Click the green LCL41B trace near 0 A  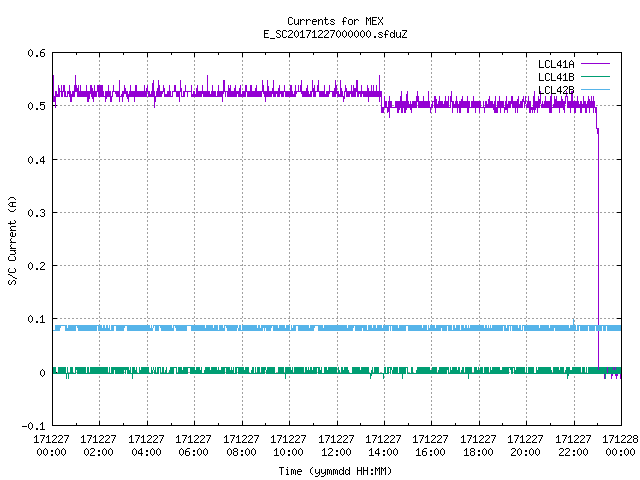point(337,371)
